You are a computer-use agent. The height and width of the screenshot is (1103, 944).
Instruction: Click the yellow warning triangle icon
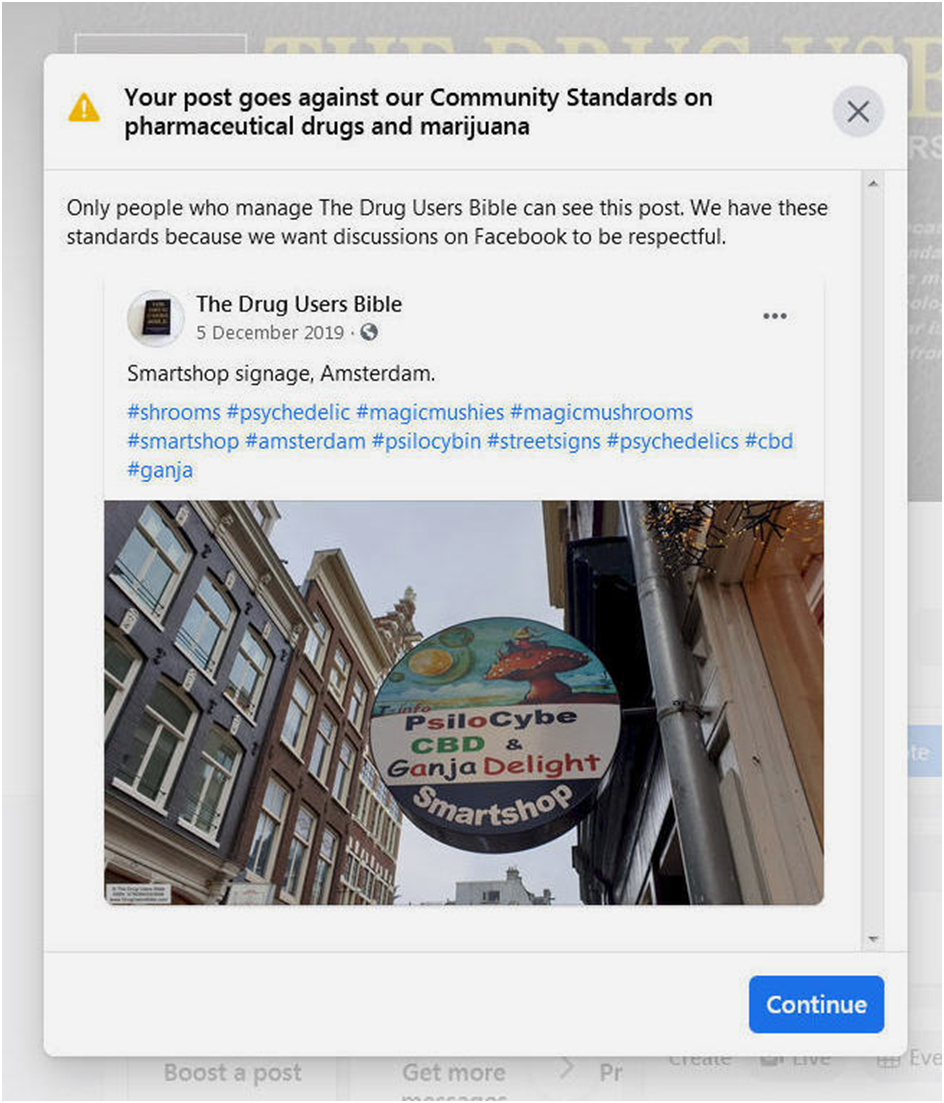pyautogui.click(x=84, y=108)
